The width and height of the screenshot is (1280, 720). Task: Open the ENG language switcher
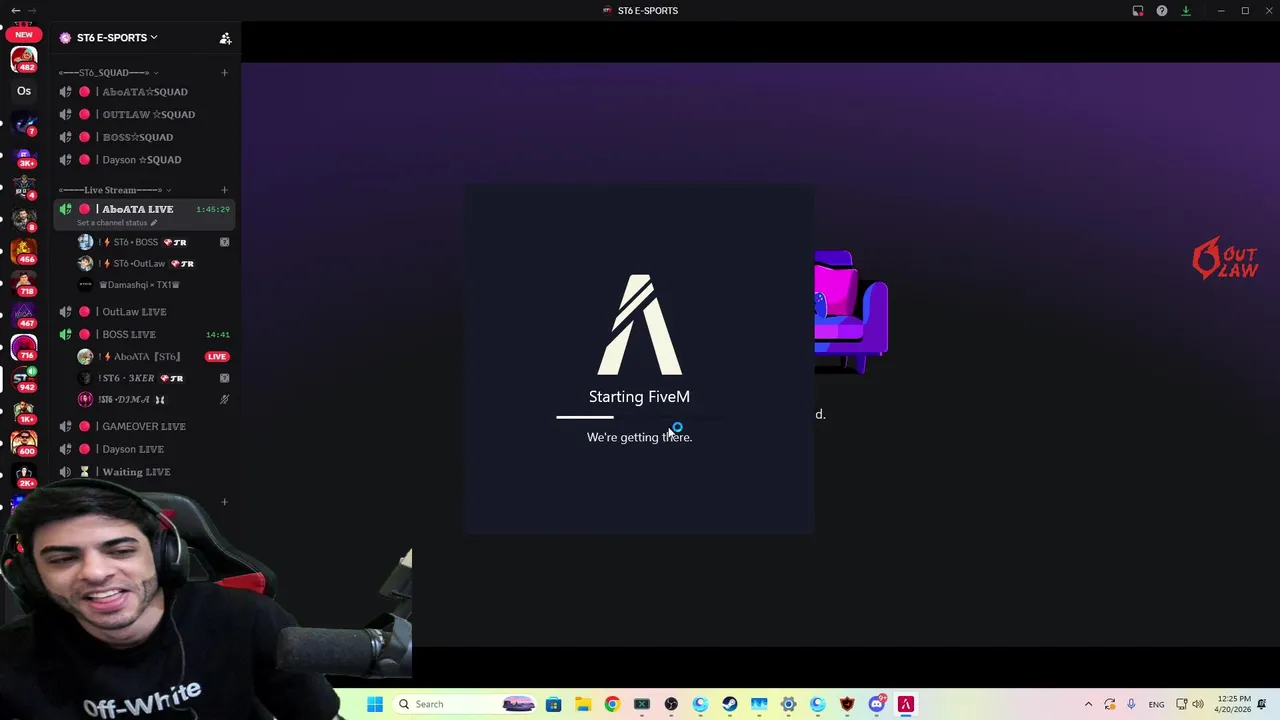pyautogui.click(x=1156, y=704)
